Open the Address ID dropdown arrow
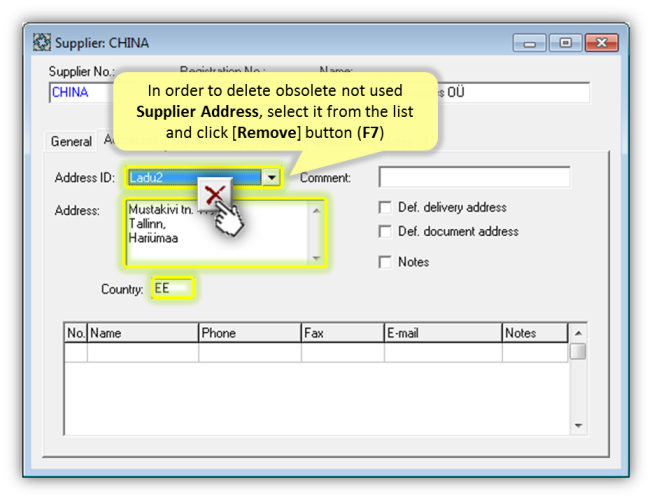The image size is (652, 500). tap(270, 178)
